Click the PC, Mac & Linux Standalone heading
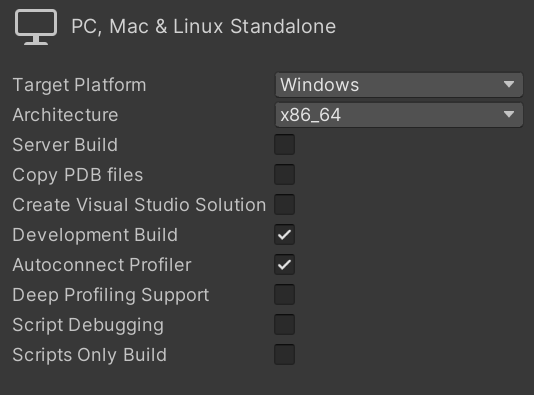The image size is (534, 395). click(x=204, y=26)
